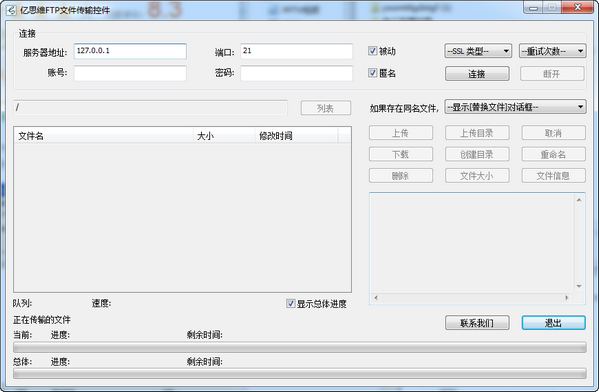Click the 联系我们 button
The width and height of the screenshot is (599, 392).
click(477, 323)
